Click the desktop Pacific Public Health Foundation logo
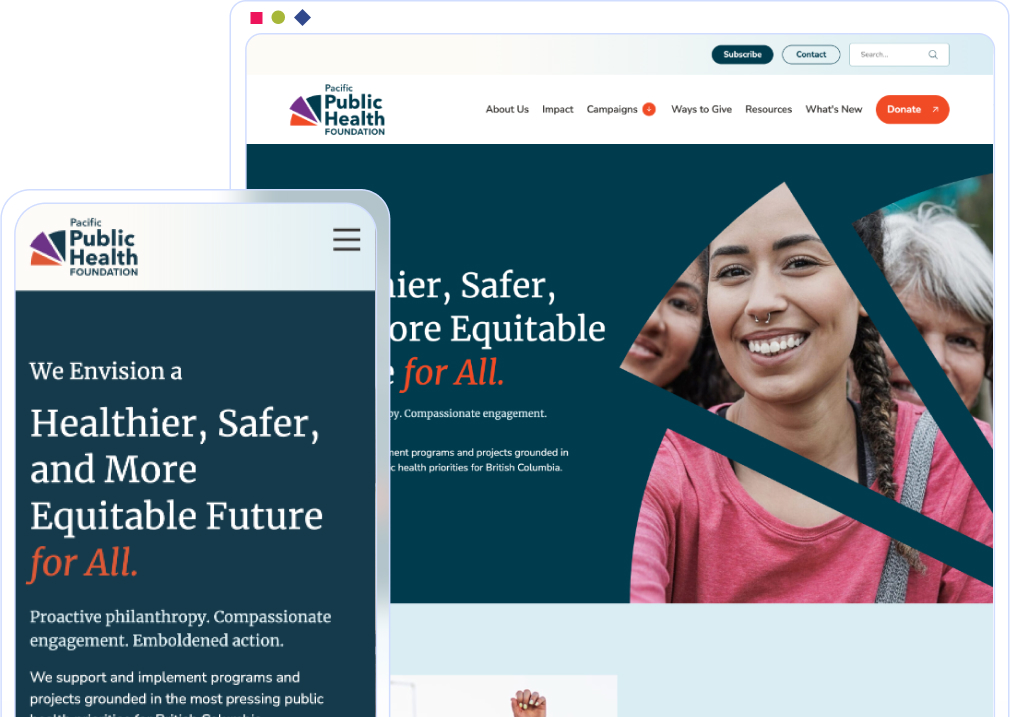1010x717 pixels. (x=337, y=110)
